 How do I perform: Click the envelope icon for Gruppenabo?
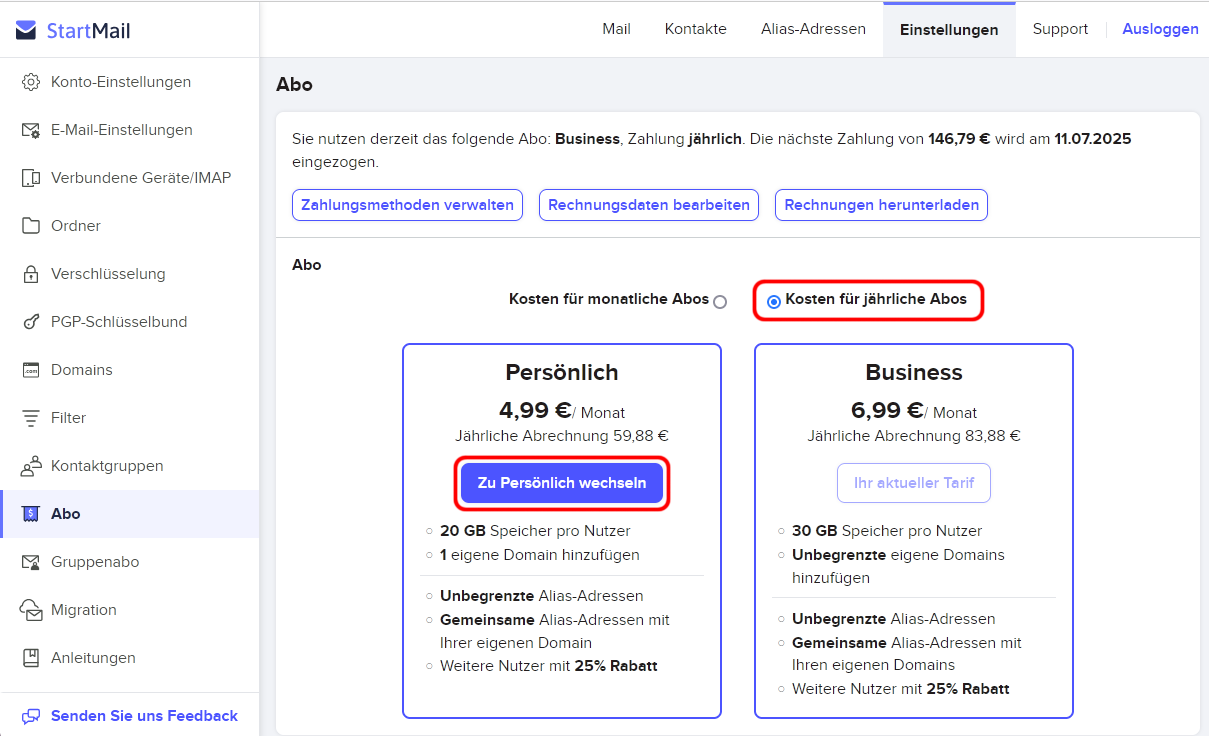tap(31, 562)
